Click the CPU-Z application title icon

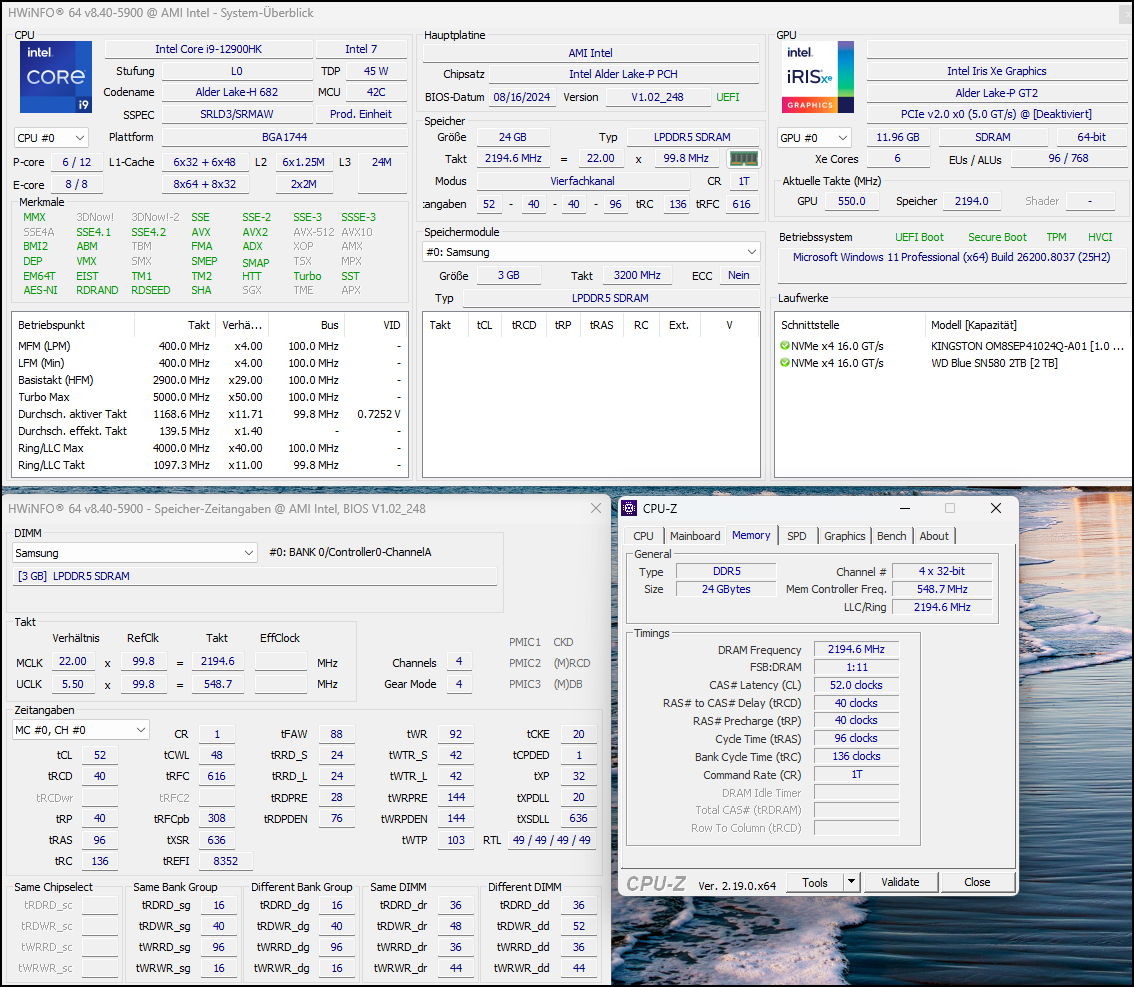pos(629,508)
